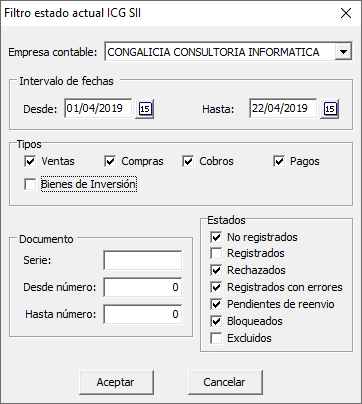Viewport: 362px width, 404px height.
Task: Toggle the Pagos checkbox
Action: tap(279, 161)
